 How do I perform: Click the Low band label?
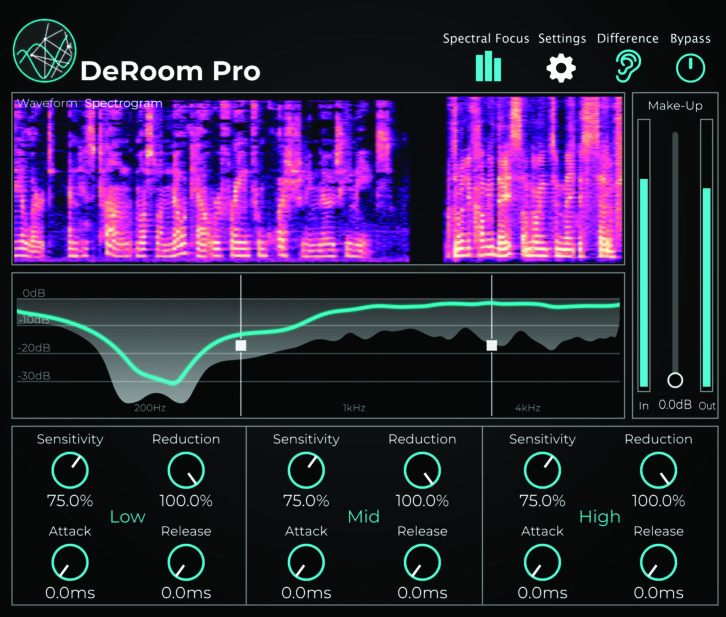pos(128,517)
